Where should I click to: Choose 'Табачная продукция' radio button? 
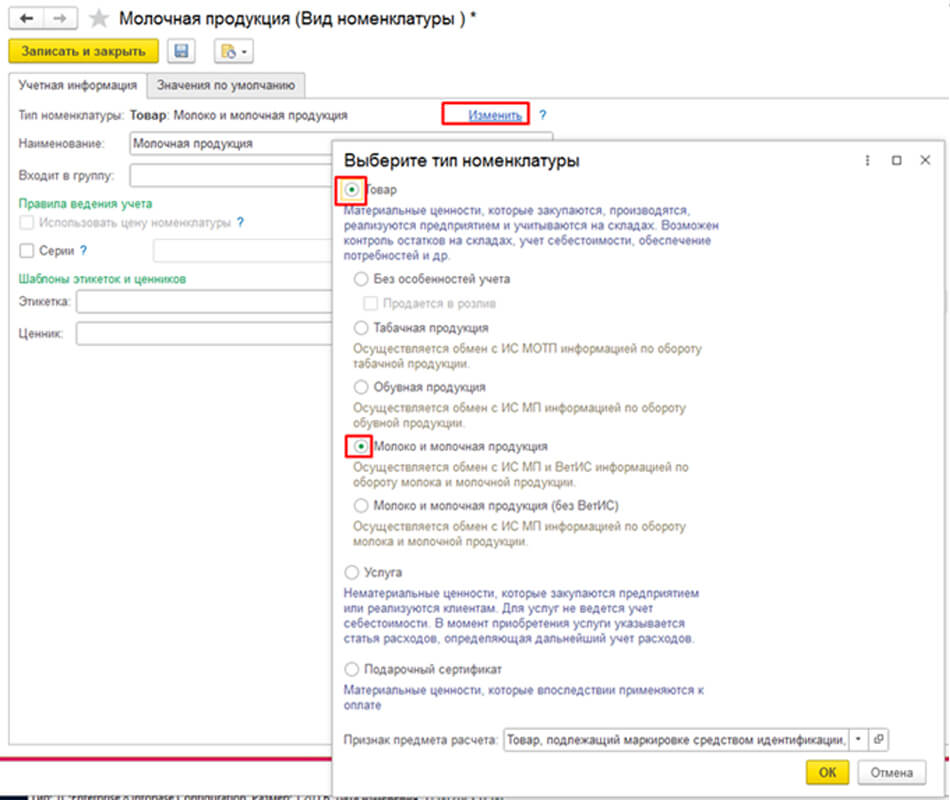pos(361,328)
